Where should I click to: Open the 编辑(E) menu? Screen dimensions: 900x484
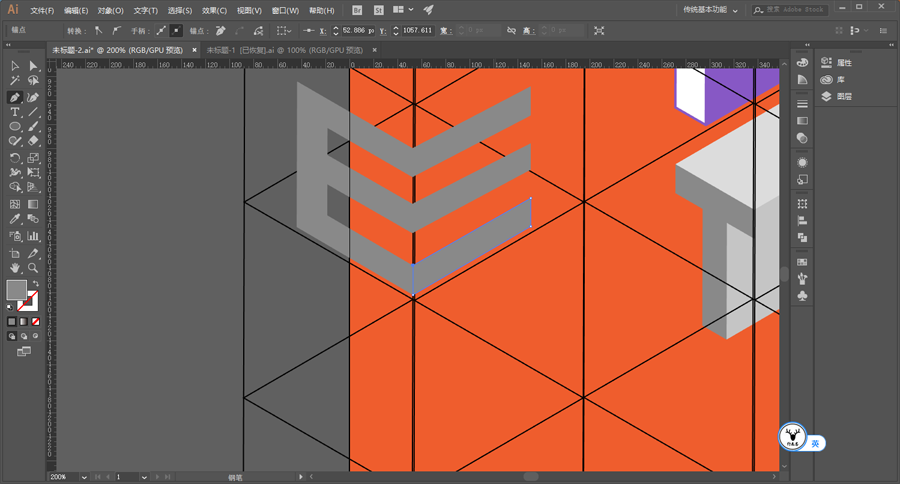click(76, 10)
